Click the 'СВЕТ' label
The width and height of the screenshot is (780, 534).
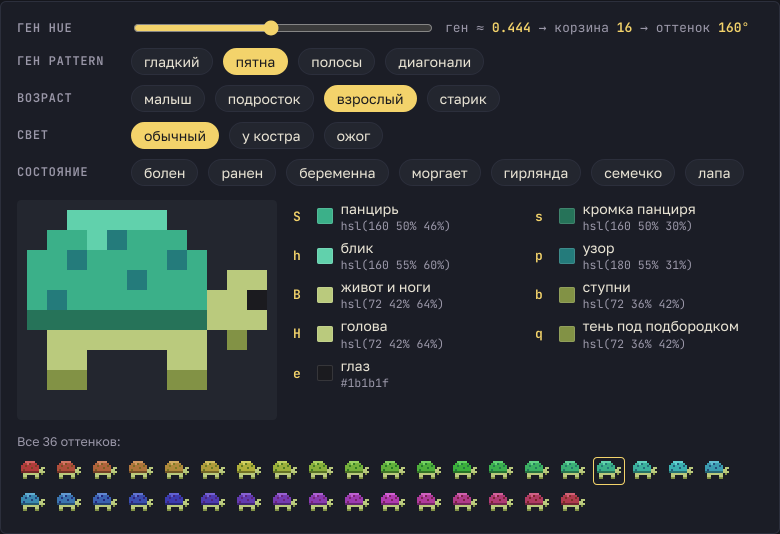click(33, 135)
